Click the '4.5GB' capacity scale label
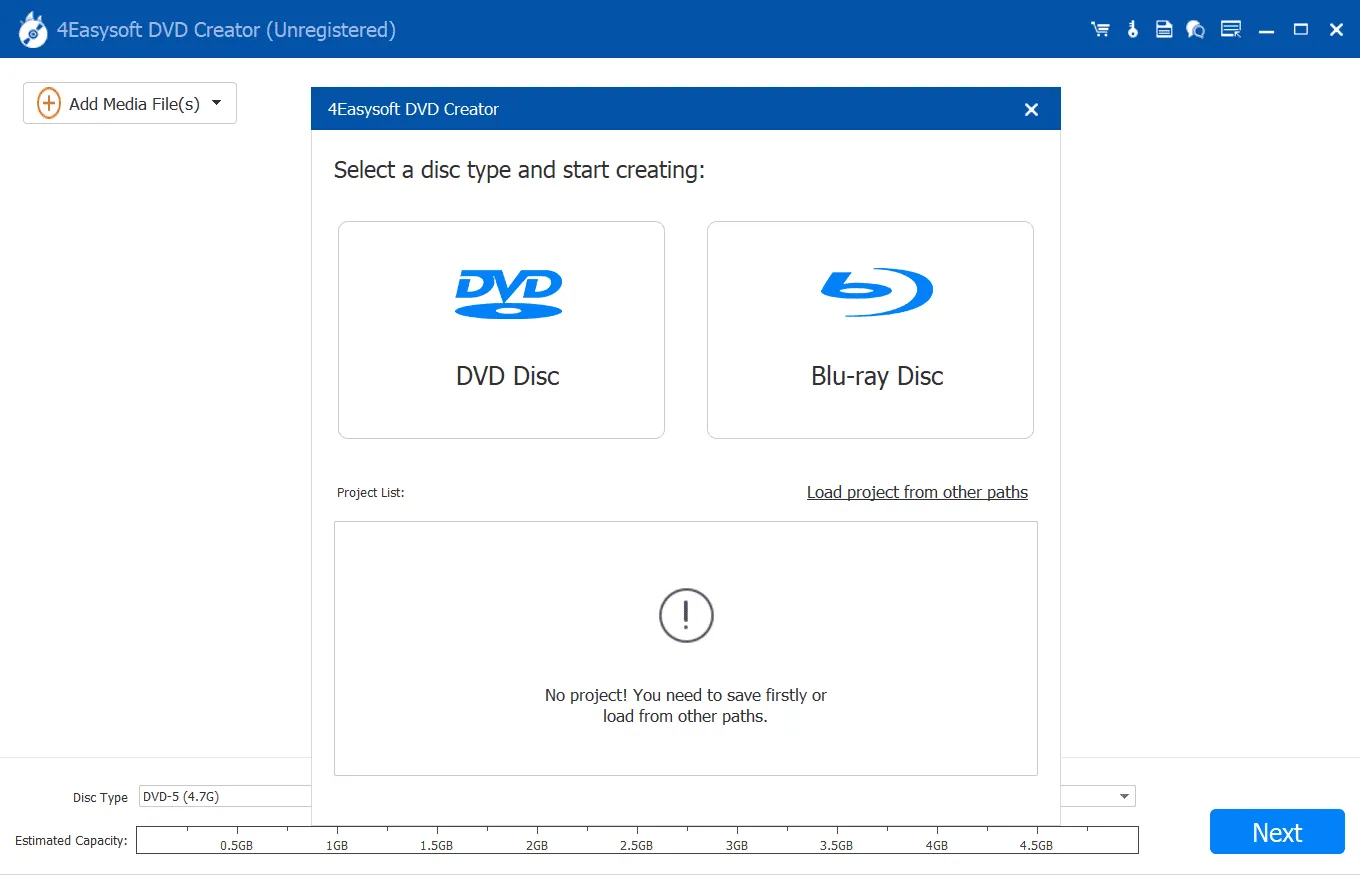1360x875 pixels. [1036, 845]
